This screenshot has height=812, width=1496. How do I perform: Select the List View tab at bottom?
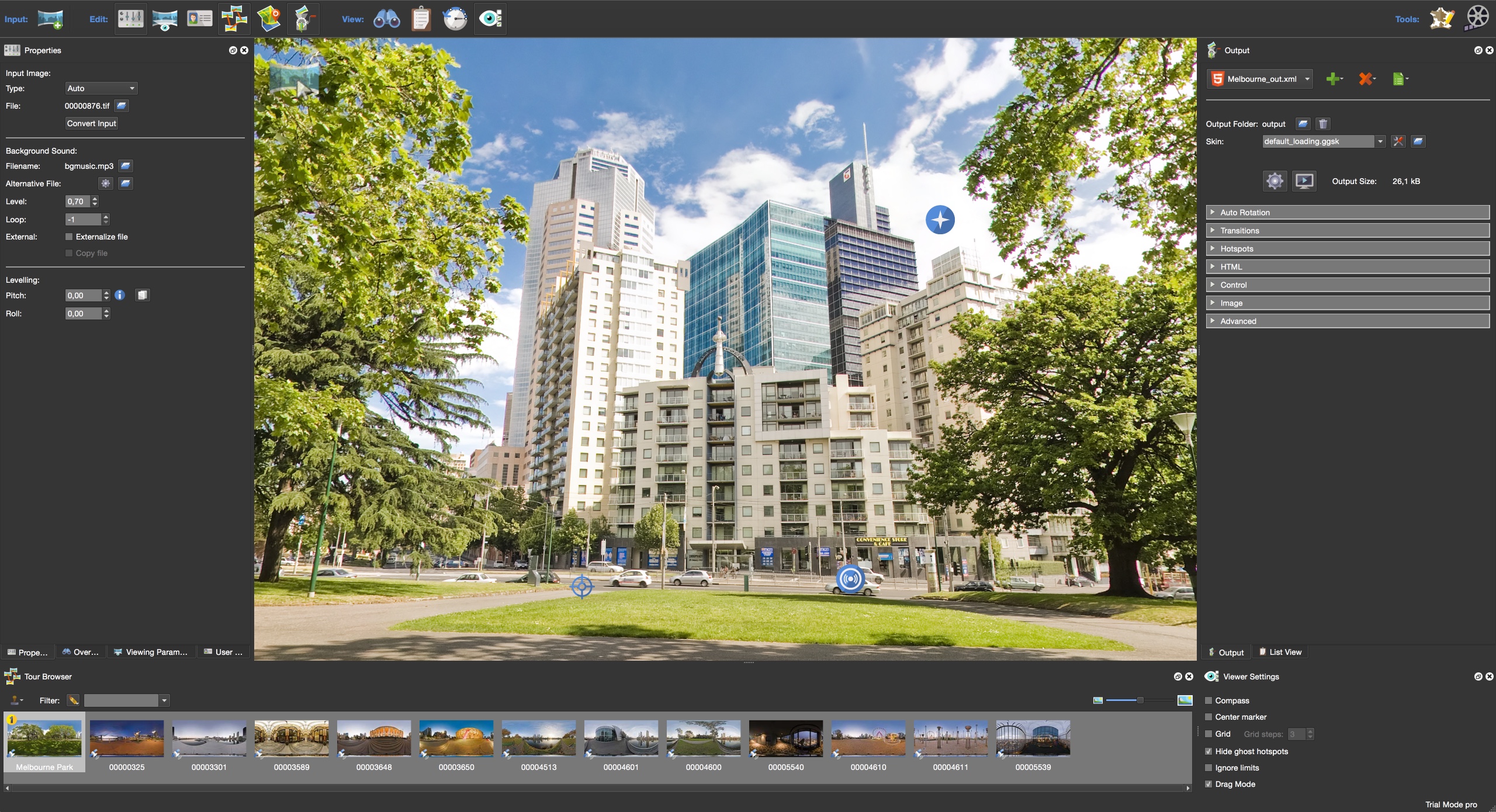click(1286, 651)
